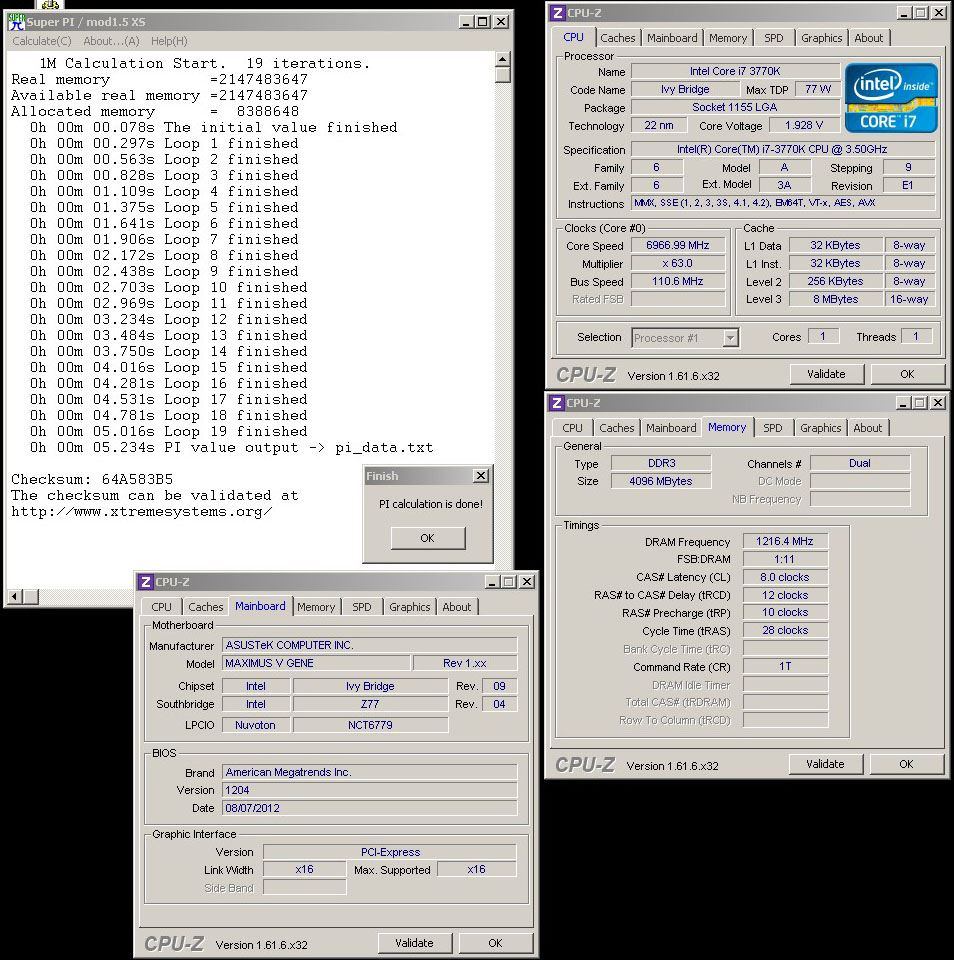Click the MAXIMUS V GENE model field

pos(316,663)
